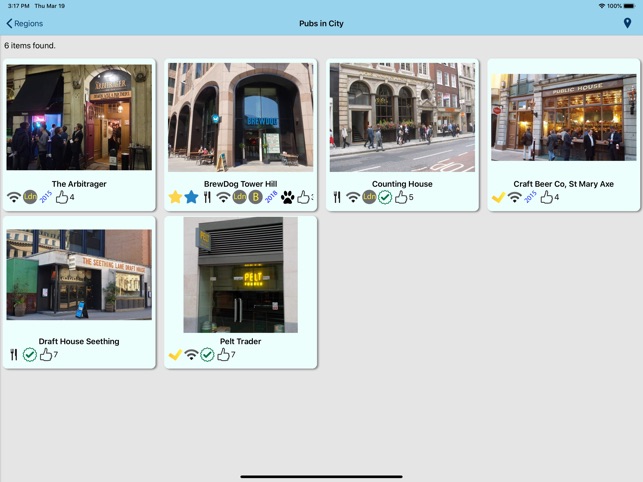Viewport: 643px width, 482px height.
Task: Tap Ldn badge on The Arbitrager card
Action: 30,197
